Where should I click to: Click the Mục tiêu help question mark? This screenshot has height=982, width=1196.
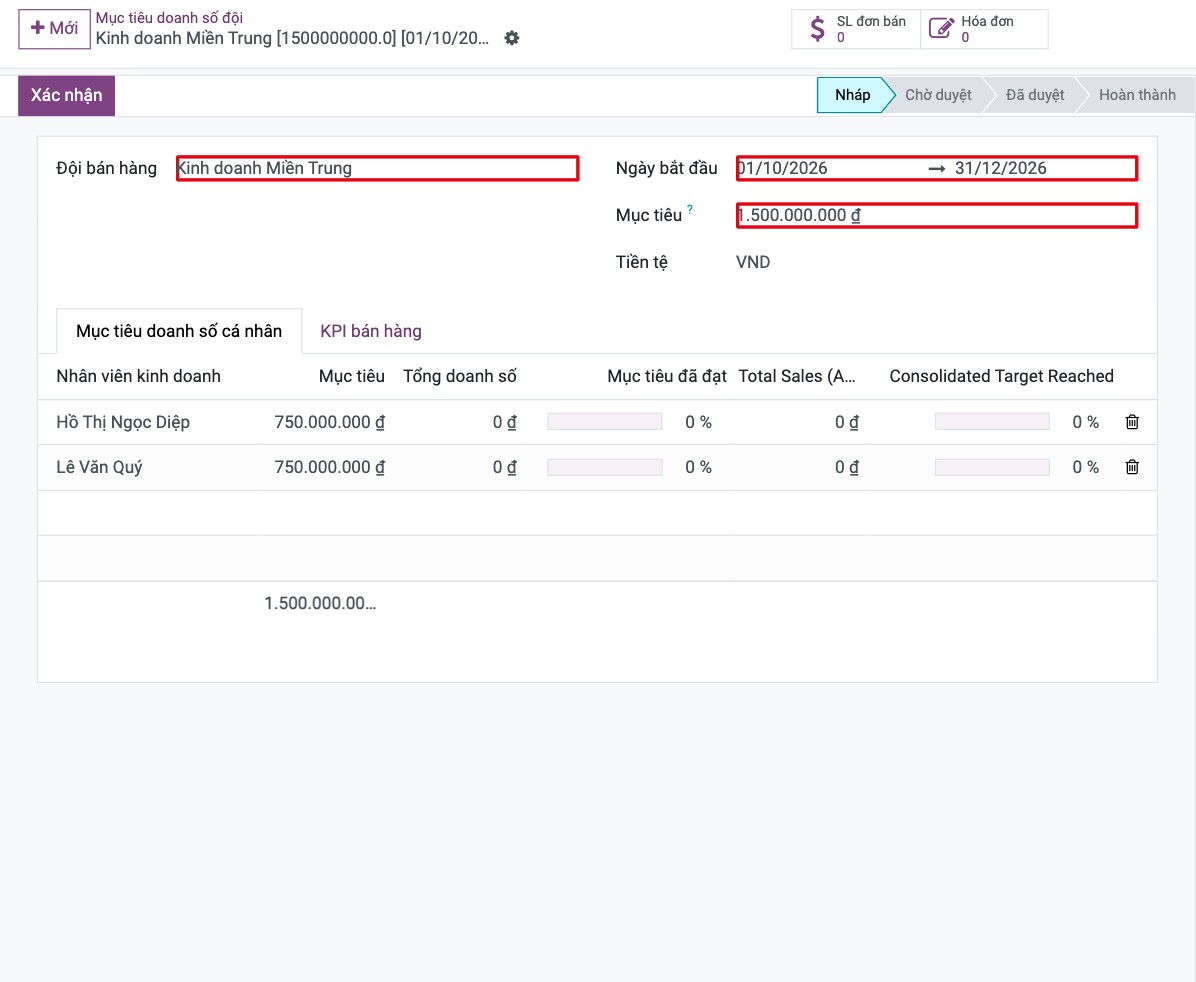pyautogui.click(x=690, y=209)
